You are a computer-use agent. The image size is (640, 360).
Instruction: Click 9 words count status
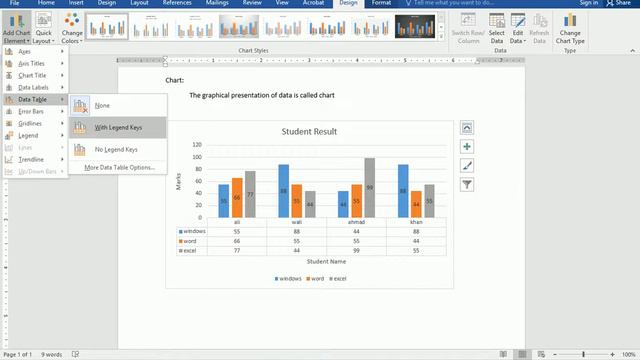pos(51,354)
